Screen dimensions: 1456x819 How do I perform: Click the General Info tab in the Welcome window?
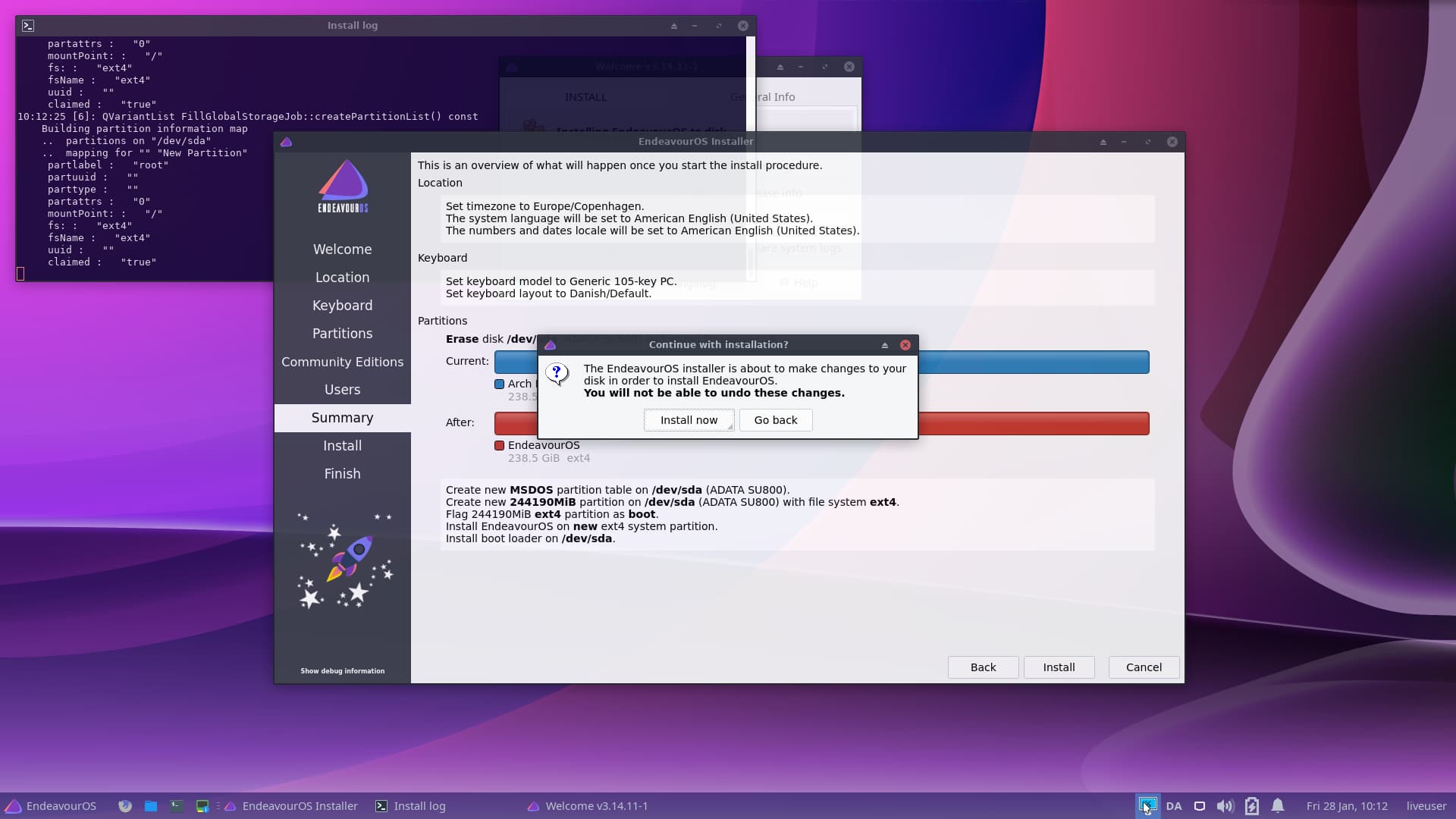(763, 97)
